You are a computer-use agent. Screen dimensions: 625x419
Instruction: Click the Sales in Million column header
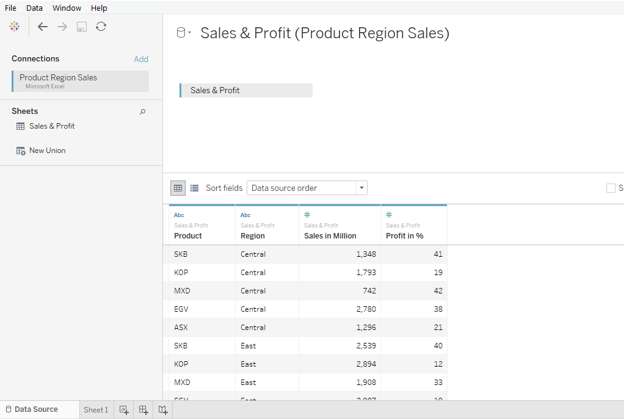(x=330, y=236)
